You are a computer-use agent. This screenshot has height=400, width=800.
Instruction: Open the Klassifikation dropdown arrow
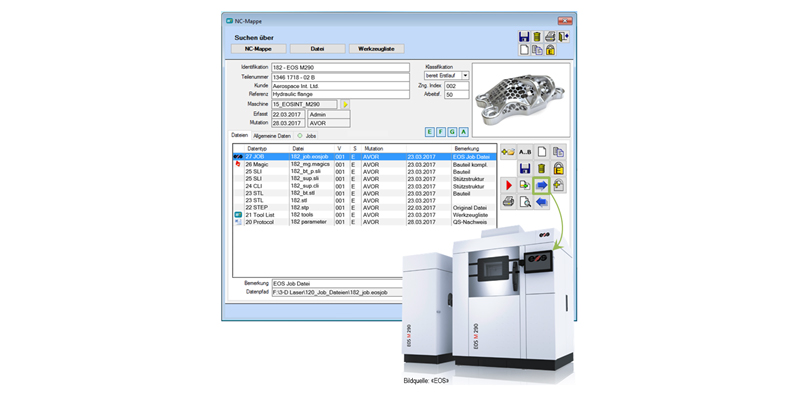point(465,76)
